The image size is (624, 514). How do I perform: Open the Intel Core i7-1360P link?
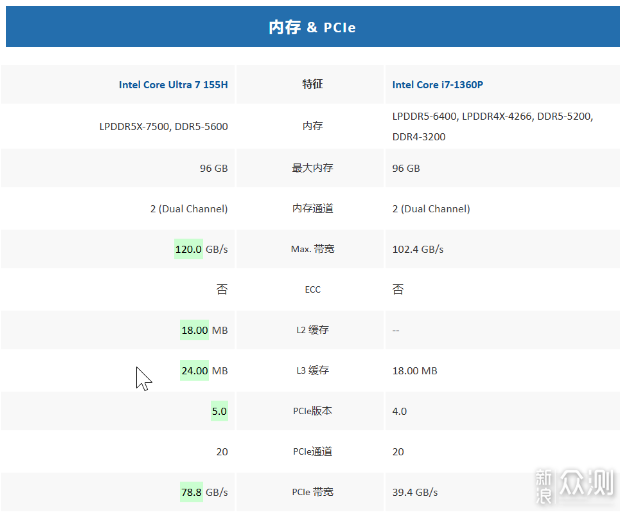click(437, 84)
